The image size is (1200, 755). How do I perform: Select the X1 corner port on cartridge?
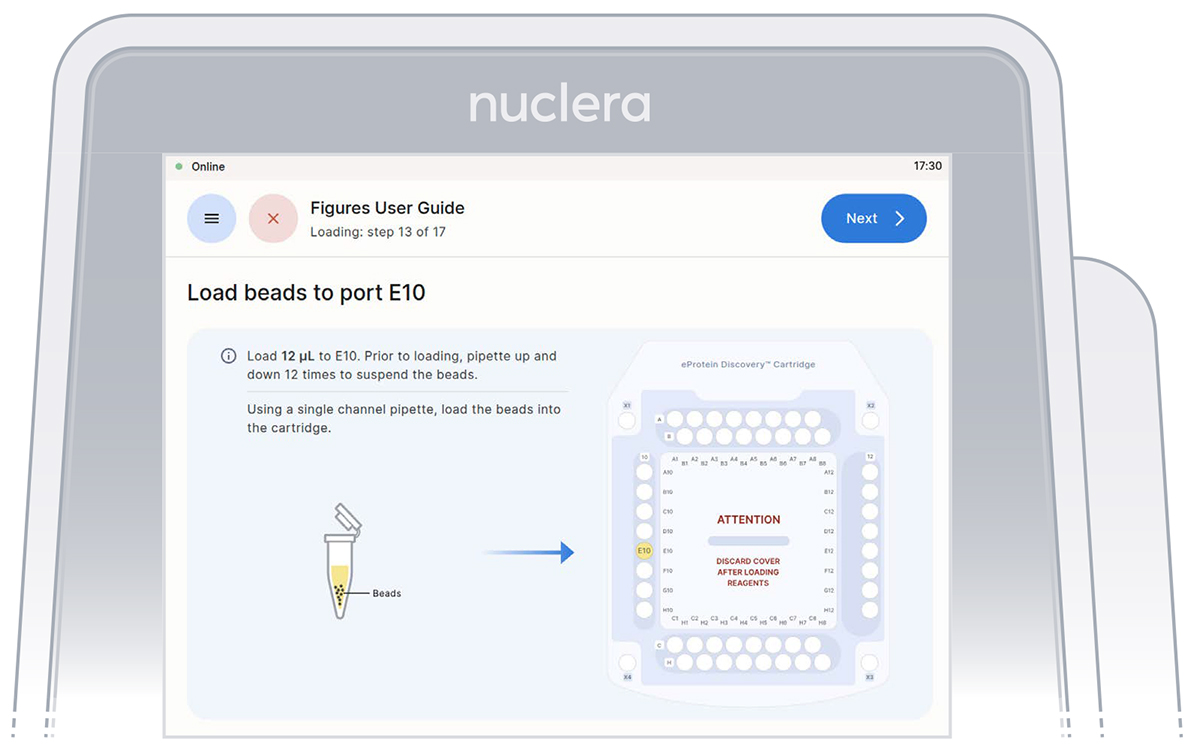click(627, 421)
